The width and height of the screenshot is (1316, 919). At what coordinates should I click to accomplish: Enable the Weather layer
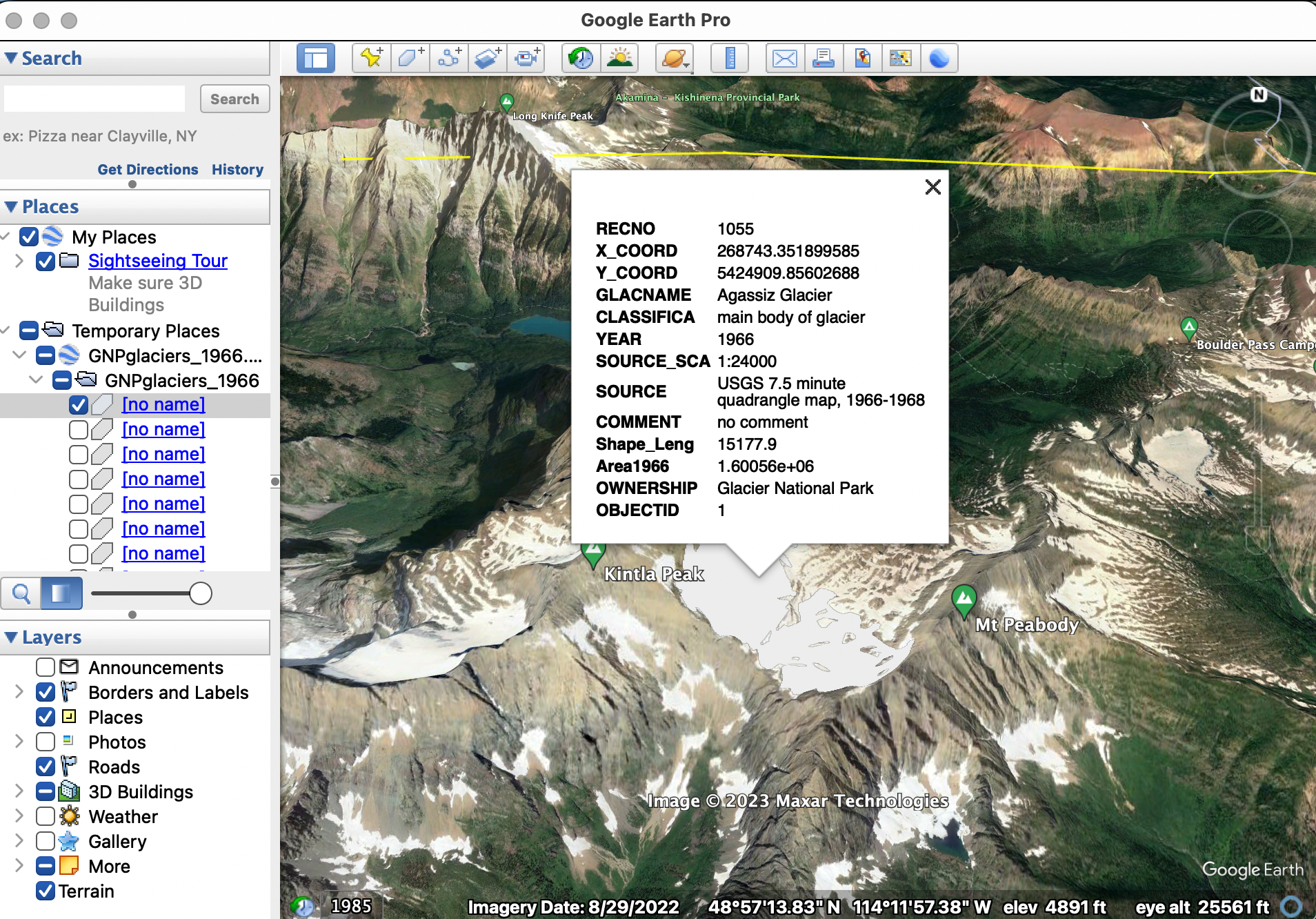(46, 816)
